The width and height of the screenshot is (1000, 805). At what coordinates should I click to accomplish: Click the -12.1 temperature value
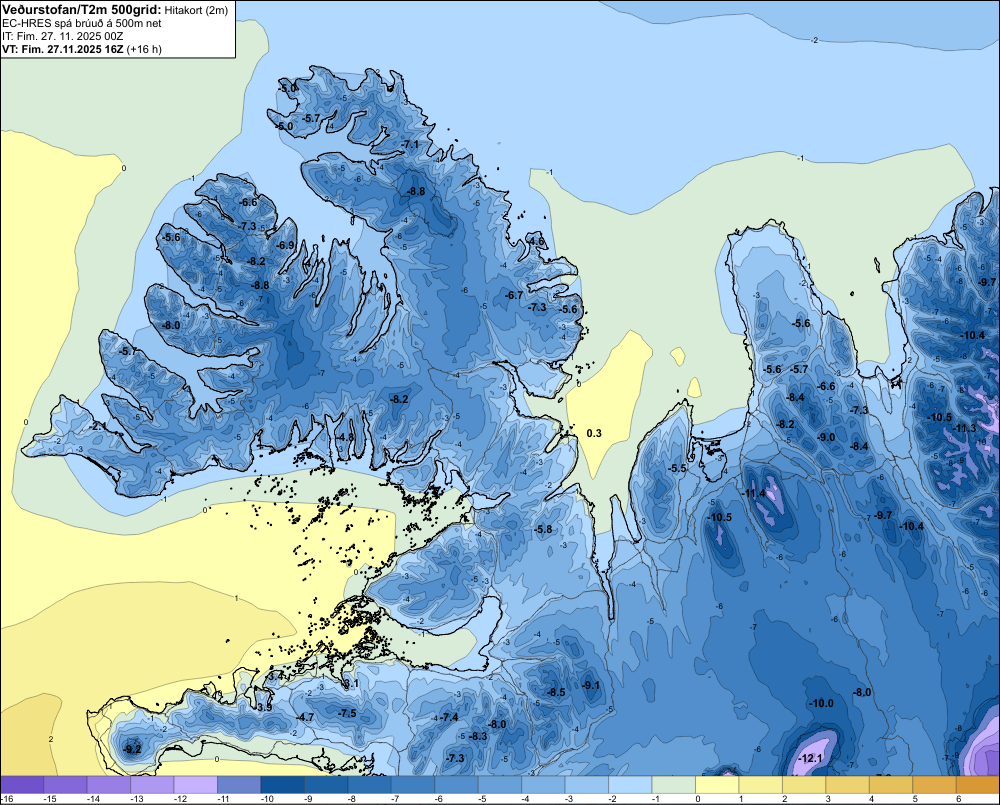[811, 758]
